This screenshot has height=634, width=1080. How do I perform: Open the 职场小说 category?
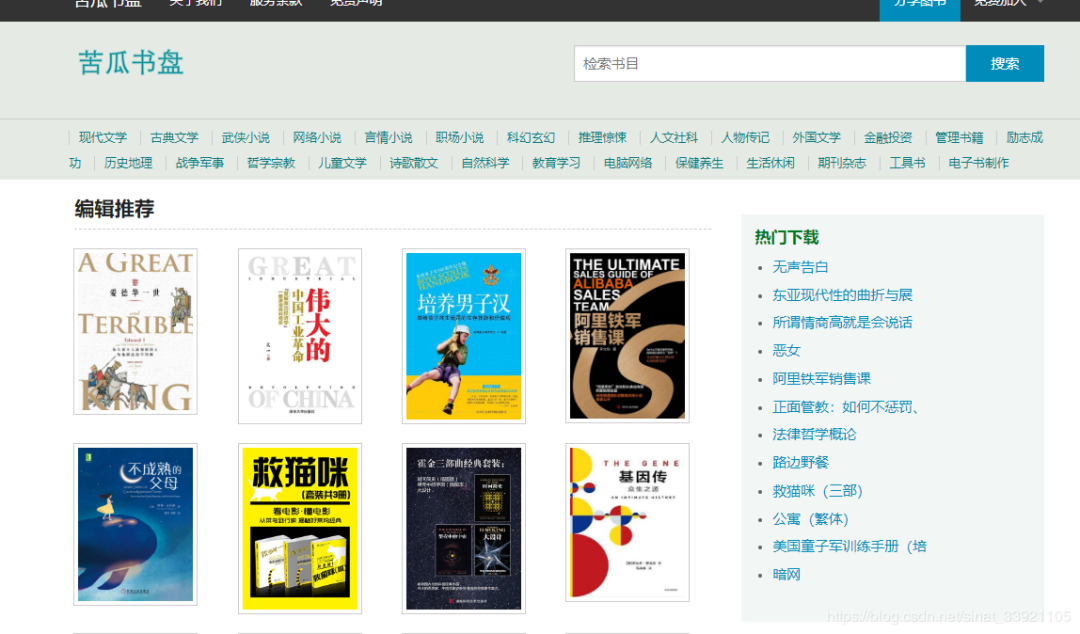pos(459,137)
